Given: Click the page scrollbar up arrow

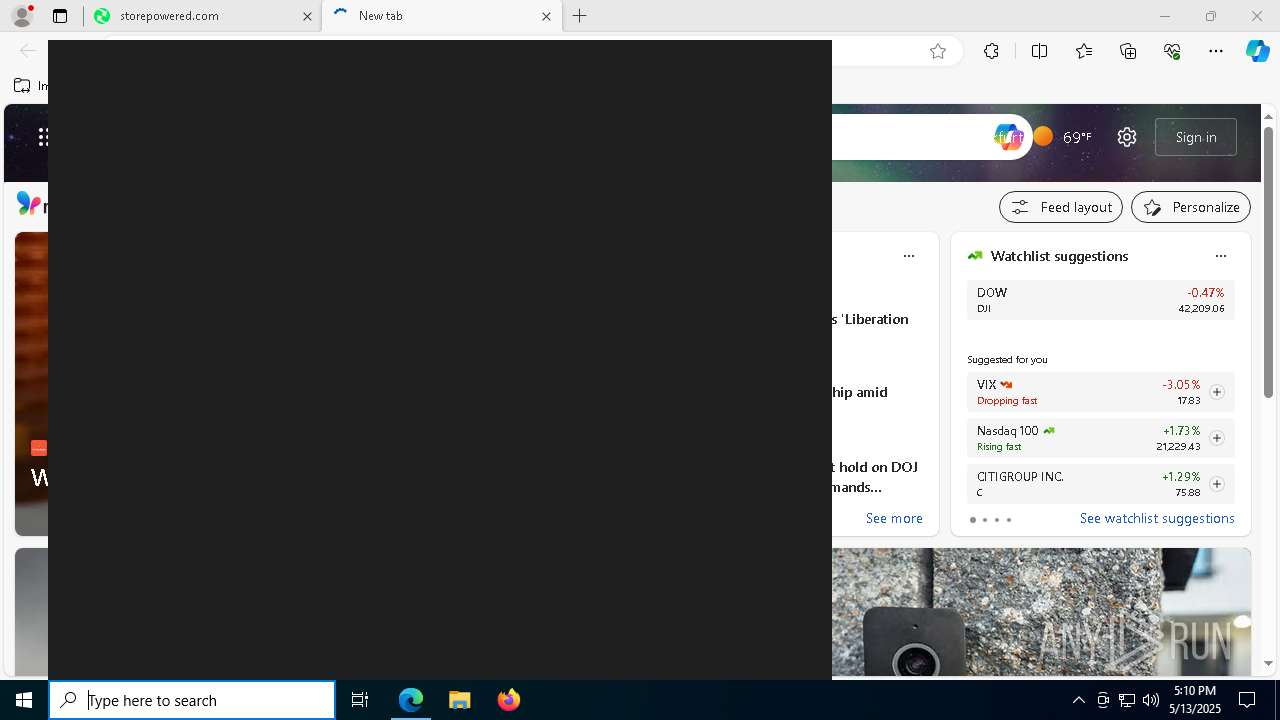Looking at the screenshot, I should pos(1268,117).
